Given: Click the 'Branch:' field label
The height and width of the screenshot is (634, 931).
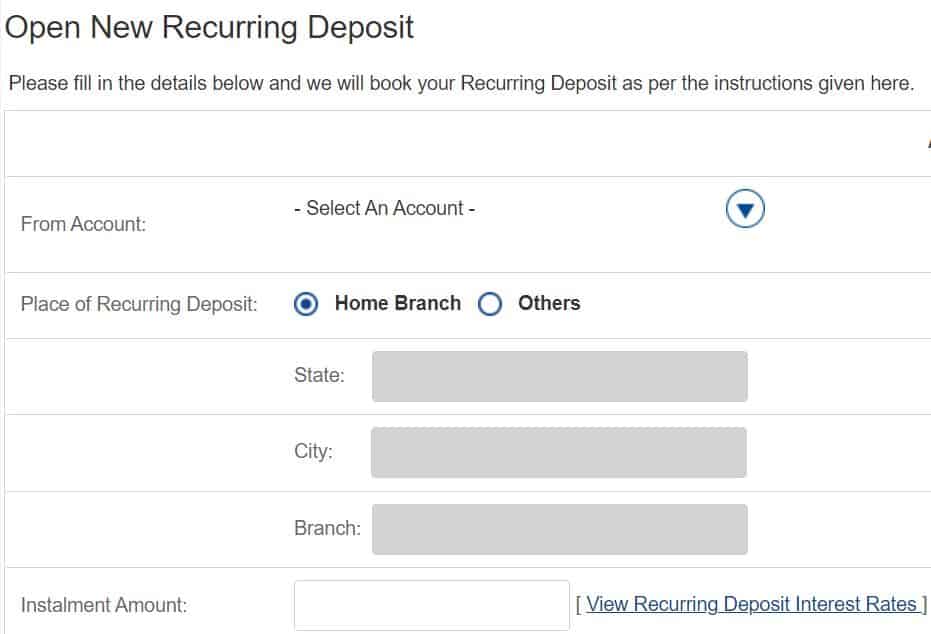Looking at the screenshot, I should (x=328, y=528).
